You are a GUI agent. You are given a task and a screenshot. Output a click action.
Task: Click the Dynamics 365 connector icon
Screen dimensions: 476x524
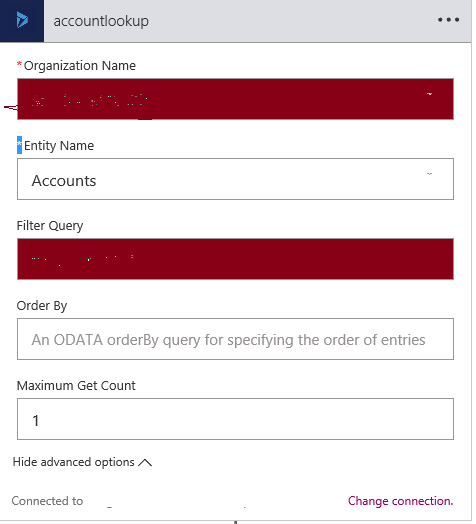click(x=22, y=21)
